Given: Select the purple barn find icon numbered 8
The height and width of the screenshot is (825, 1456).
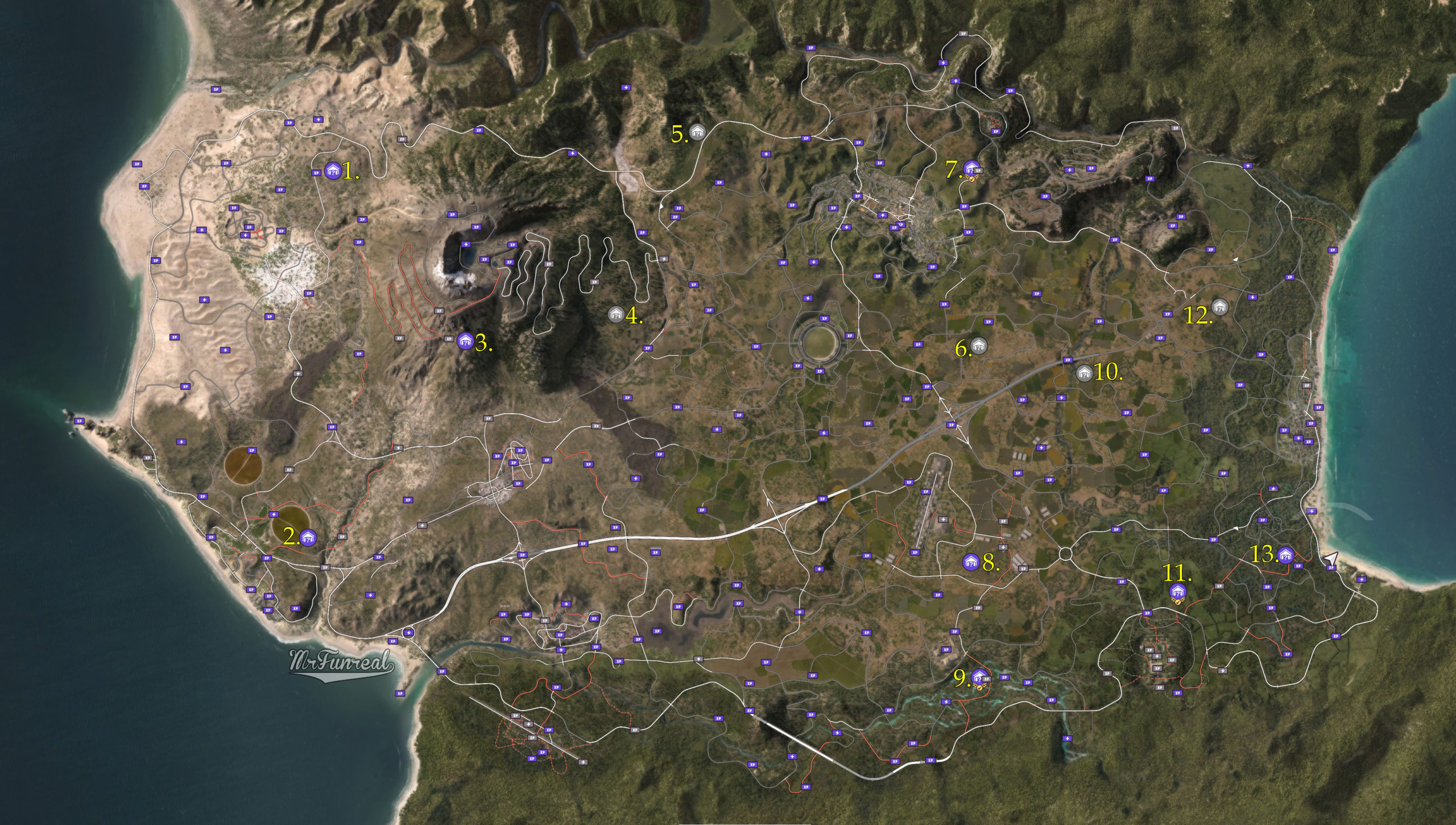Looking at the screenshot, I should (x=971, y=562).
